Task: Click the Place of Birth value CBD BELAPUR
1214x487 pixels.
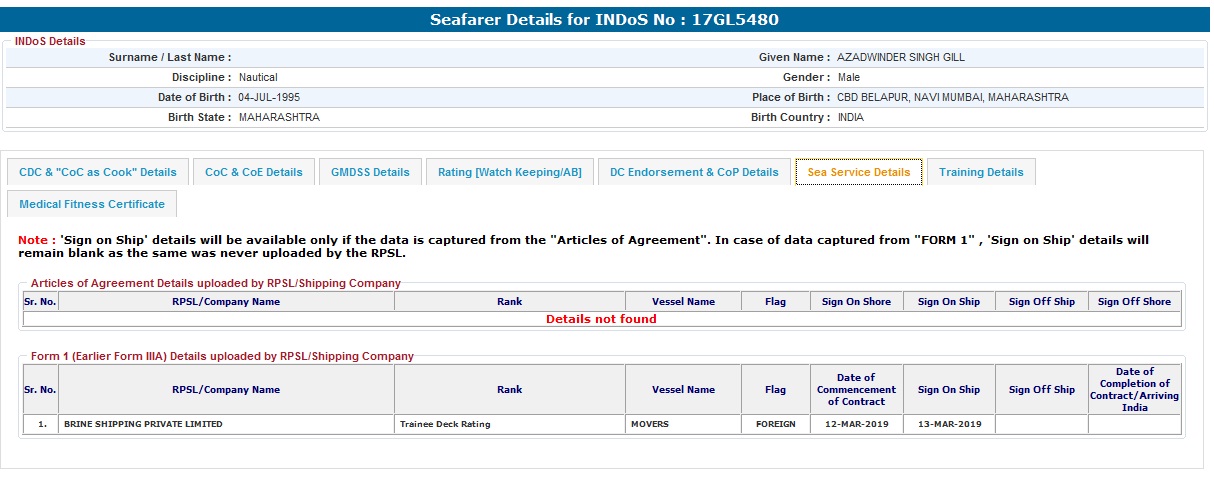Action: [x=952, y=98]
